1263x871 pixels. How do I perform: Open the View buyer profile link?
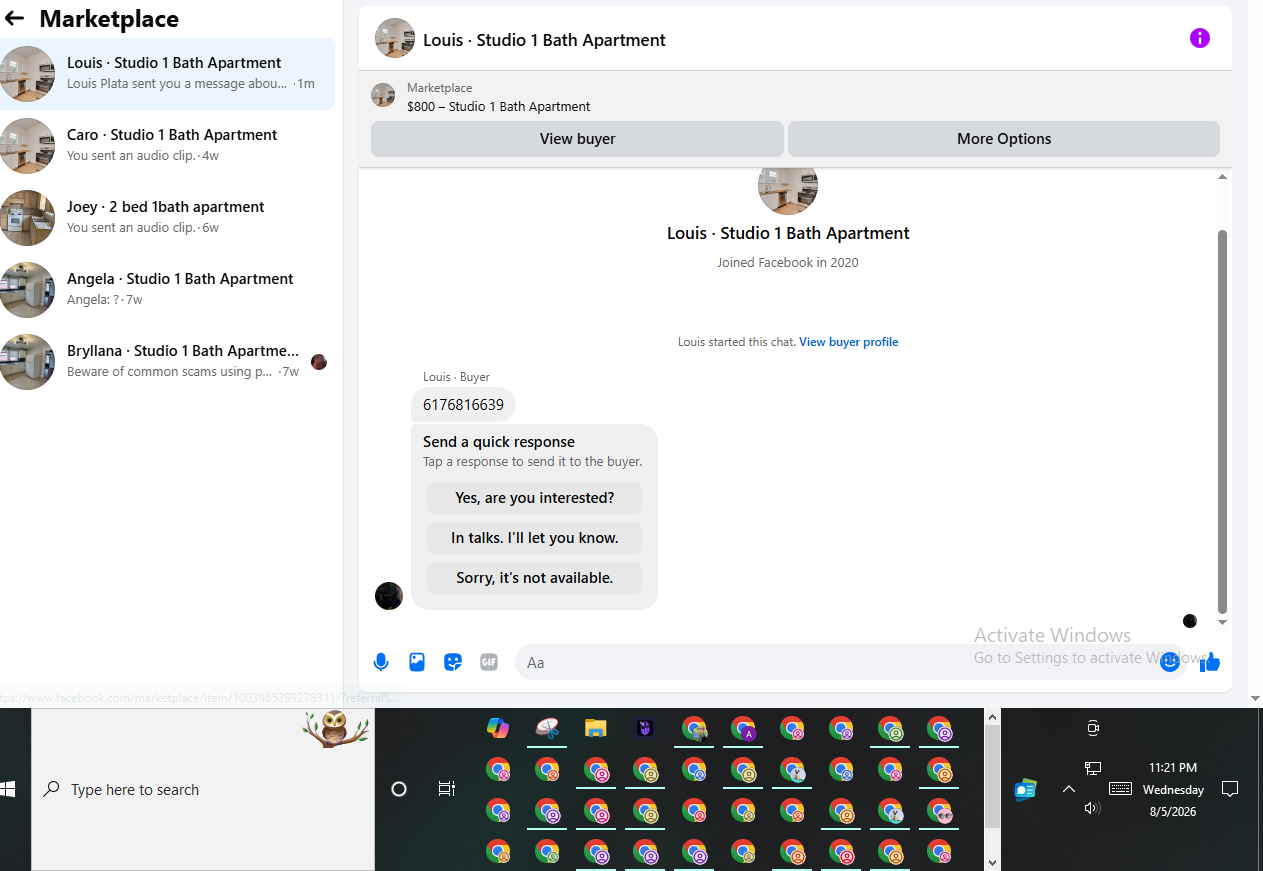click(x=848, y=342)
